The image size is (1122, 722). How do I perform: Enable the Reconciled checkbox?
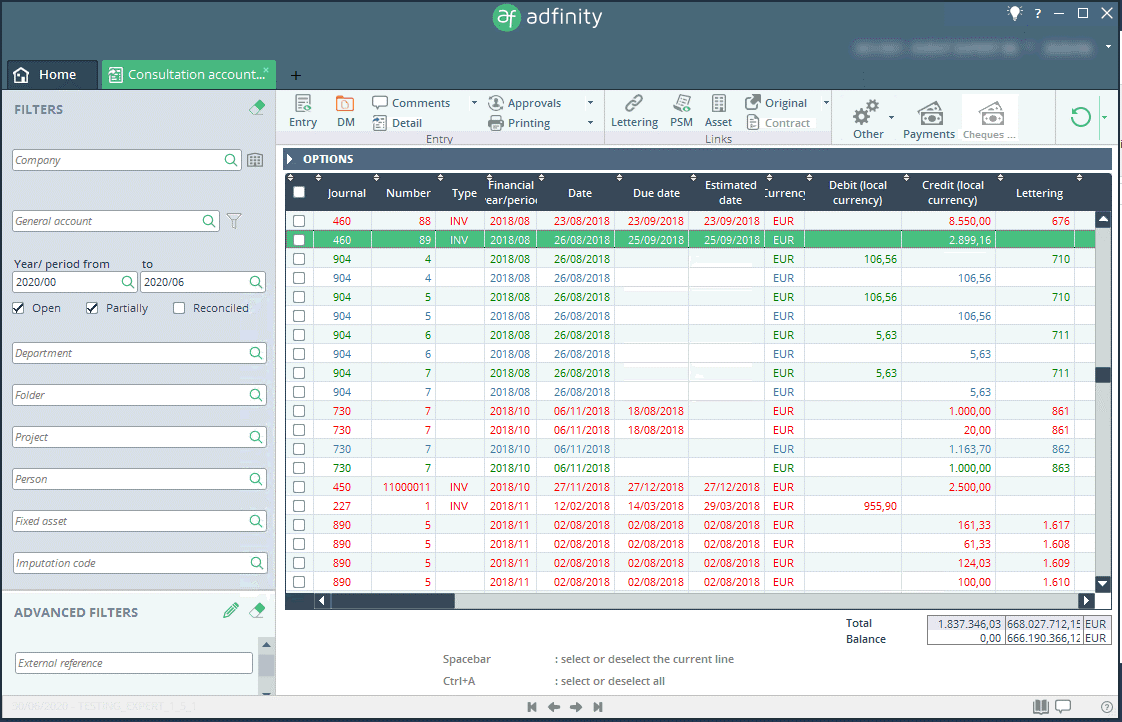179,308
